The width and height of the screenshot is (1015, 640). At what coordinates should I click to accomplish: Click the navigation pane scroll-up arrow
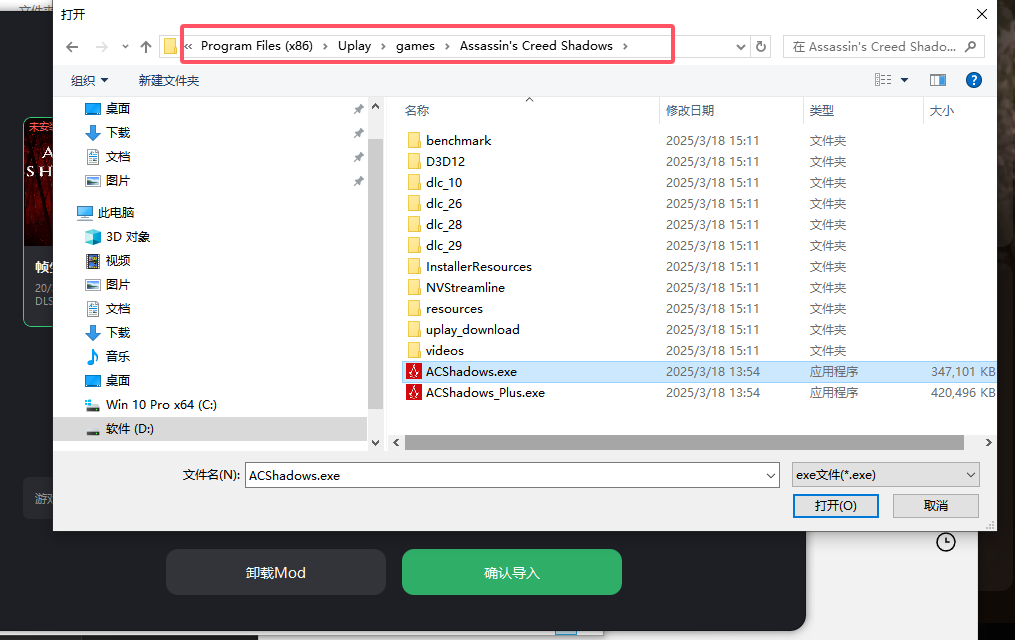click(375, 106)
